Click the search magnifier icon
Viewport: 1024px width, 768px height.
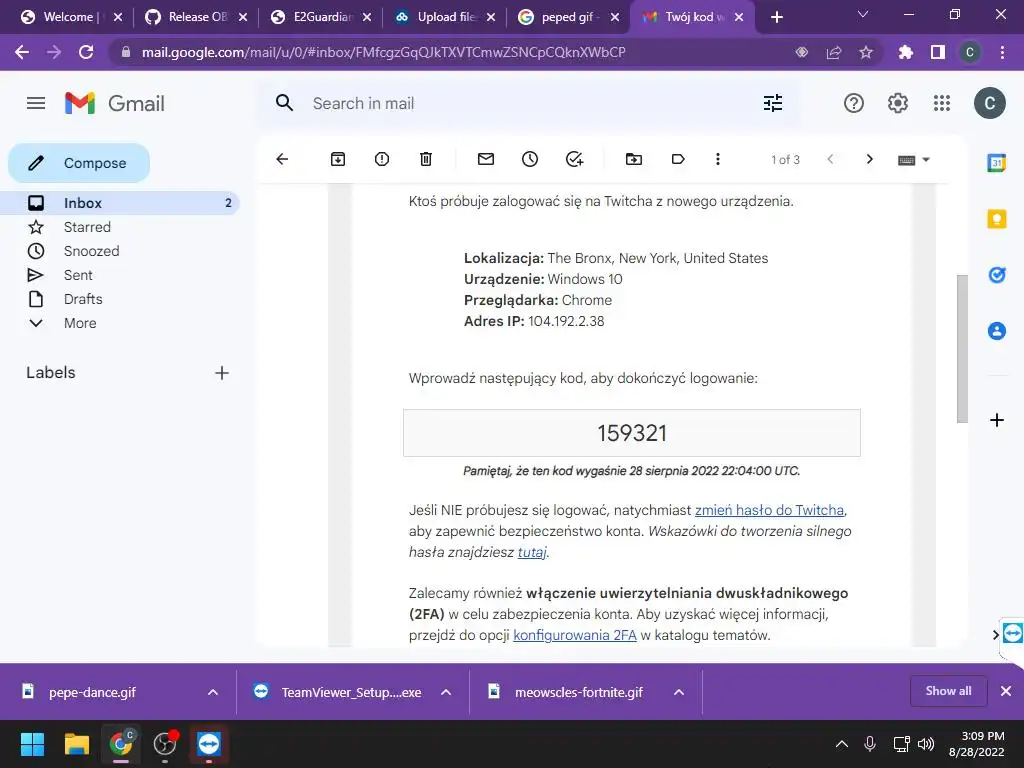(284, 103)
